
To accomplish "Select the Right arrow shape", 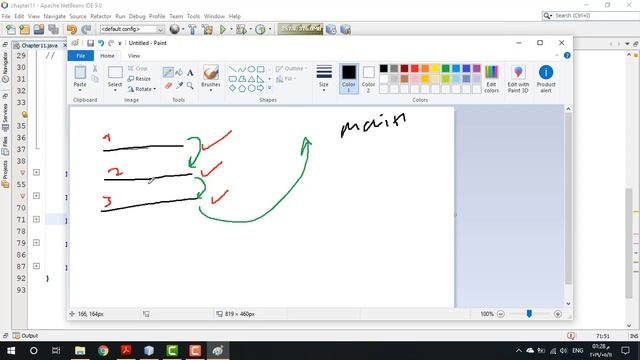I will (260, 88).
